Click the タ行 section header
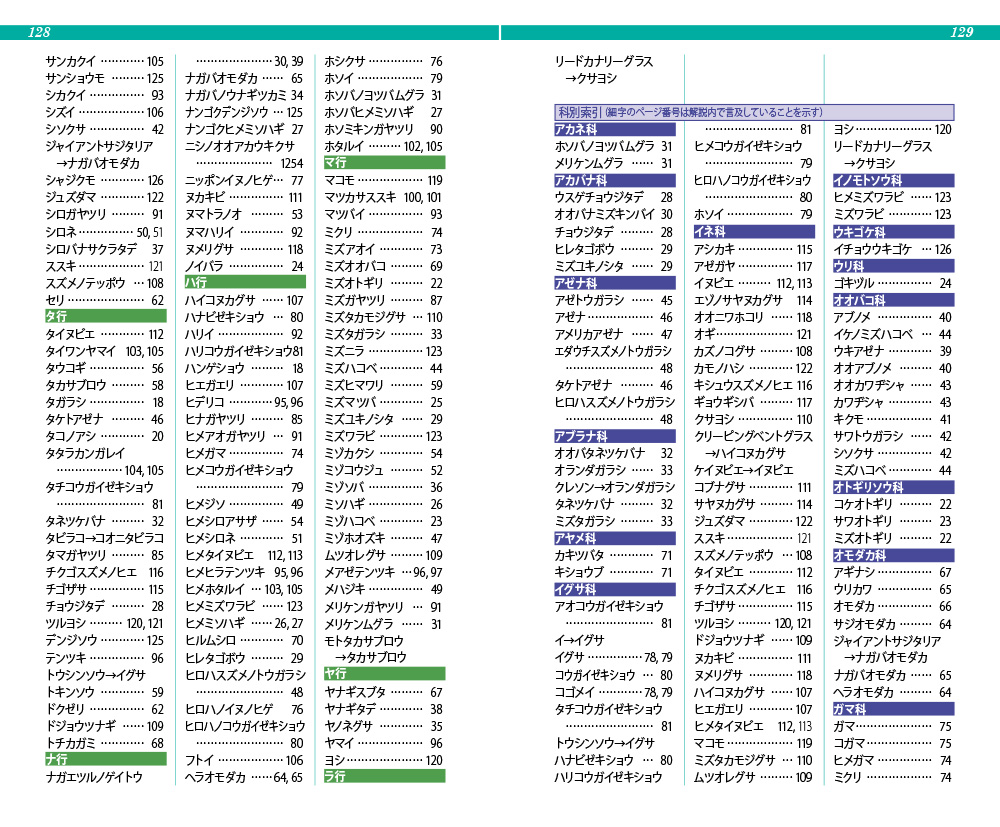 tap(105, 316)
